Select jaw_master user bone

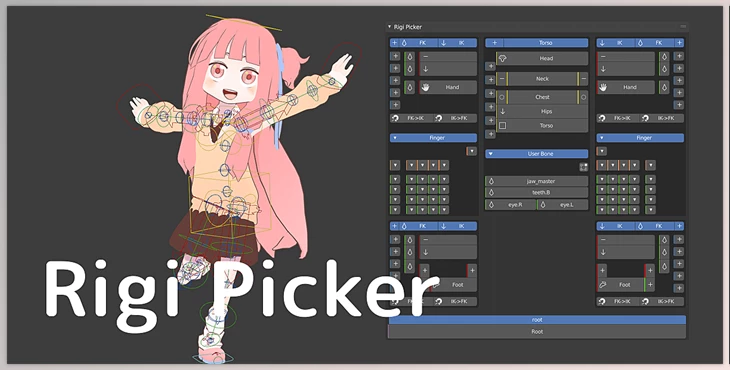[536, 181]
